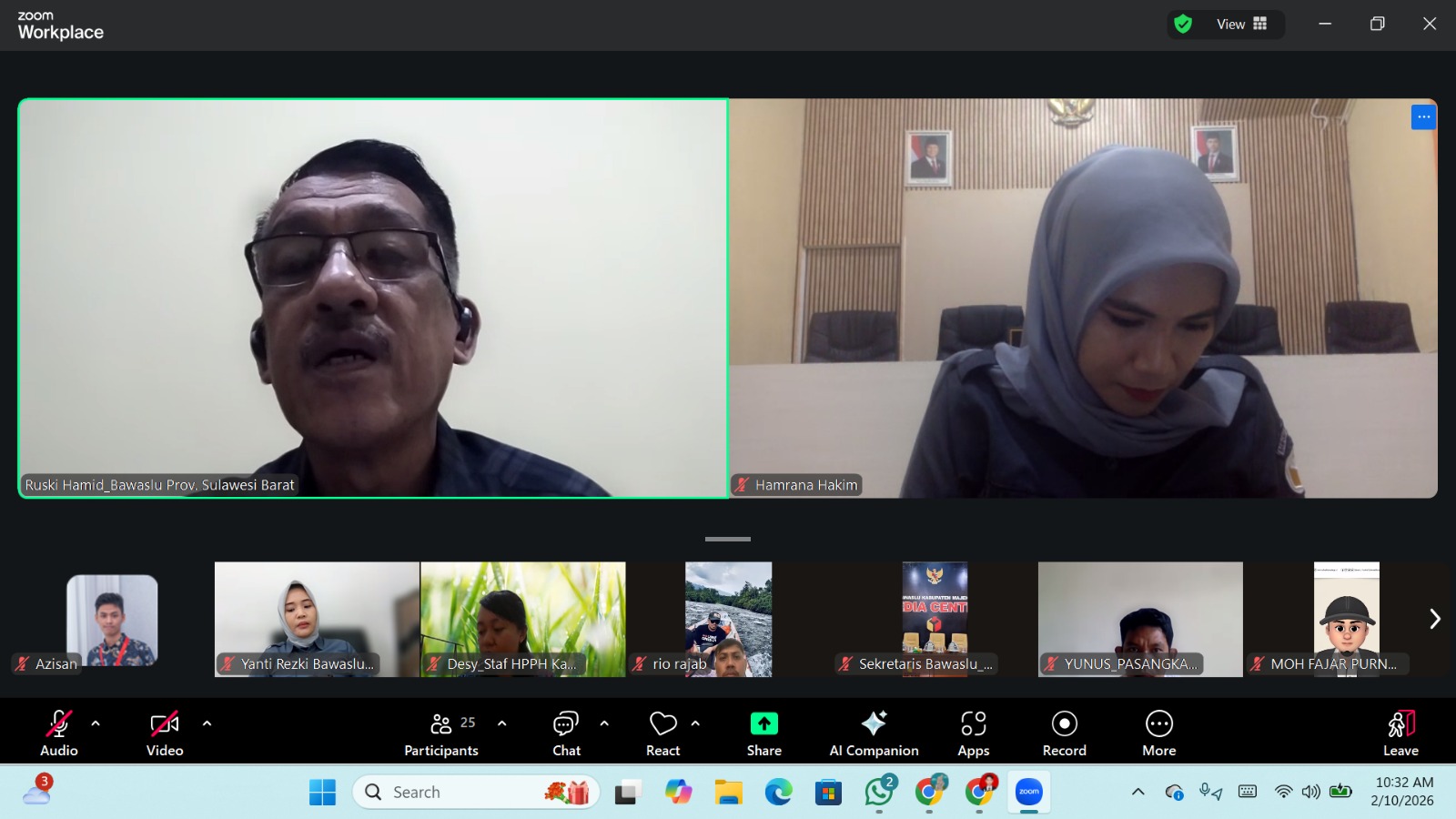This screenshot has height=819, width=1456.
Task: Select Yanti Rezki Bawaslu video thumbnail
Action: point(317,619)
